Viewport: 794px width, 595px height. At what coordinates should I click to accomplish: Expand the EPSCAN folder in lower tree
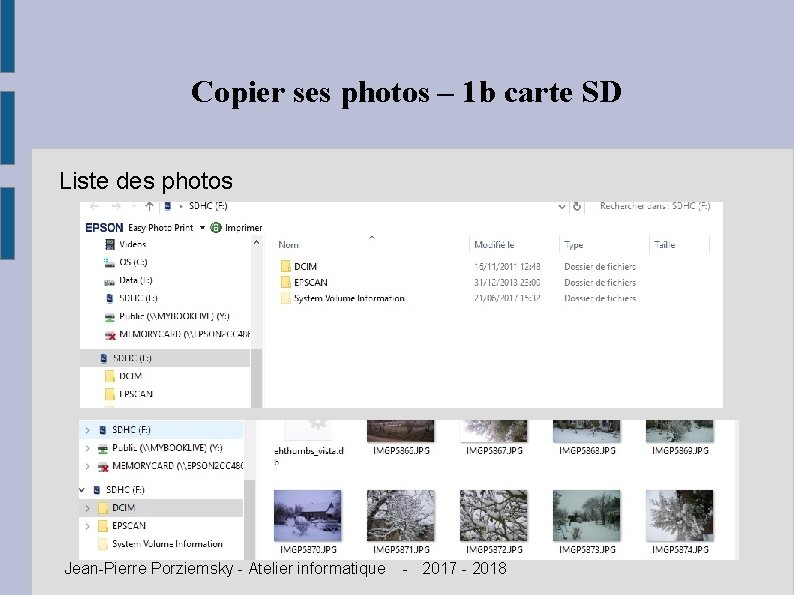pyautogui.click(x=87, y=526)
